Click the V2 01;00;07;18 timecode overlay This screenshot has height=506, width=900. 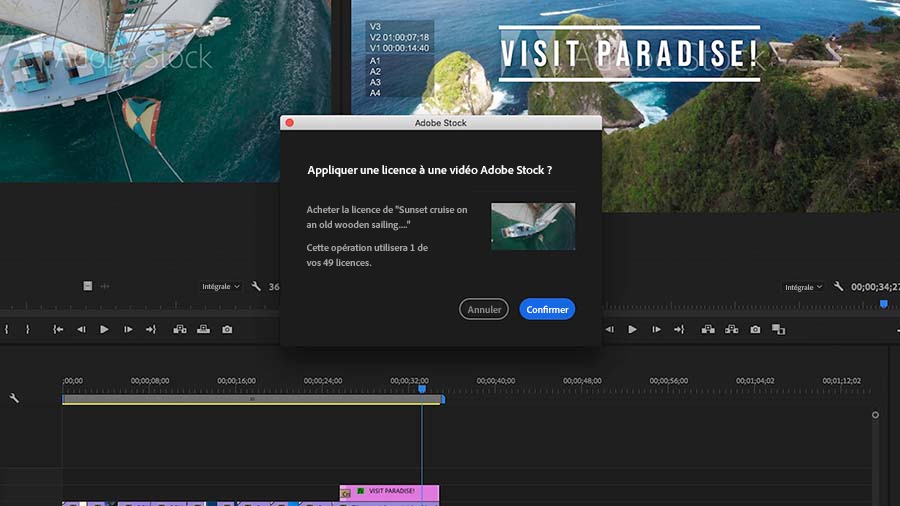click(399, 37)
